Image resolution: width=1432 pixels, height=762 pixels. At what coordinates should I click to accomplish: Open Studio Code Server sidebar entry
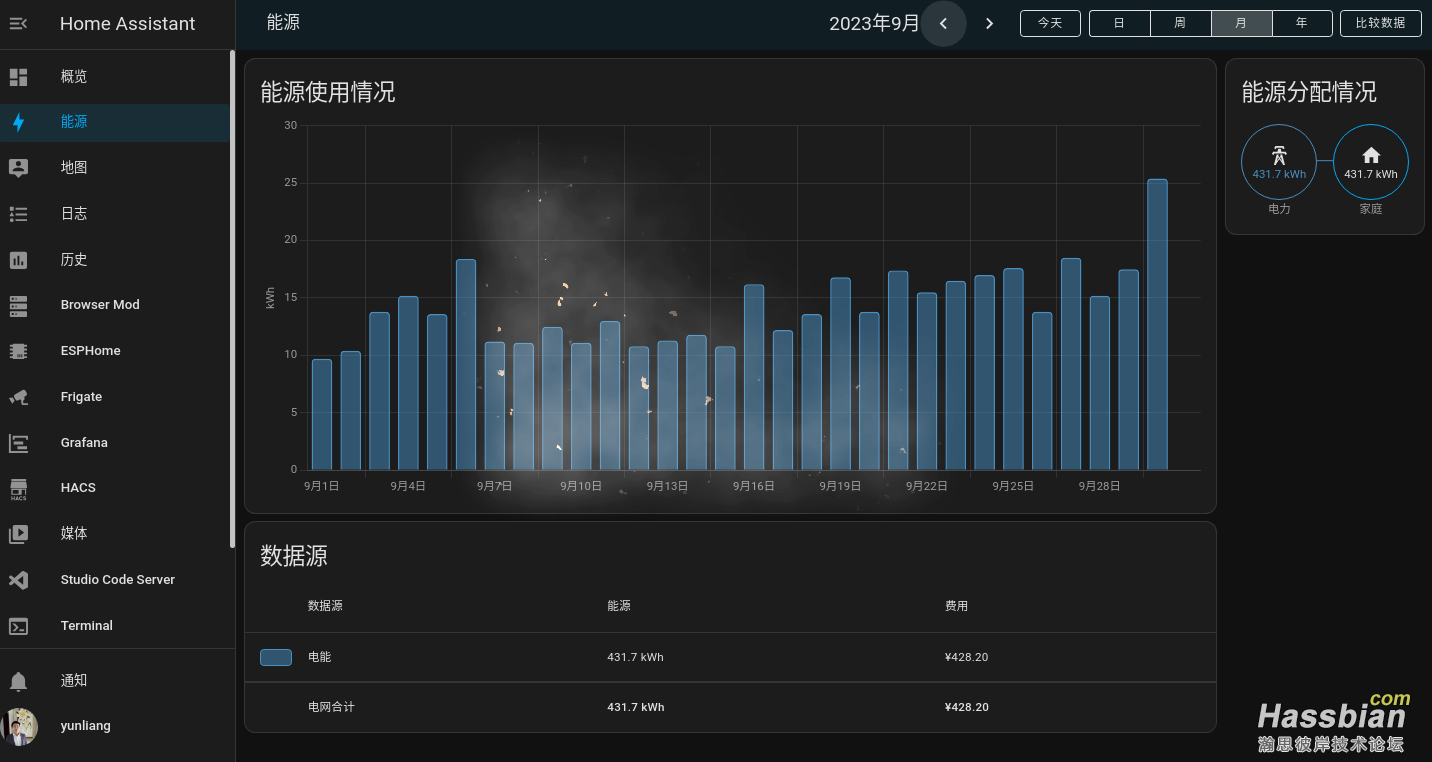coord(115,580)
